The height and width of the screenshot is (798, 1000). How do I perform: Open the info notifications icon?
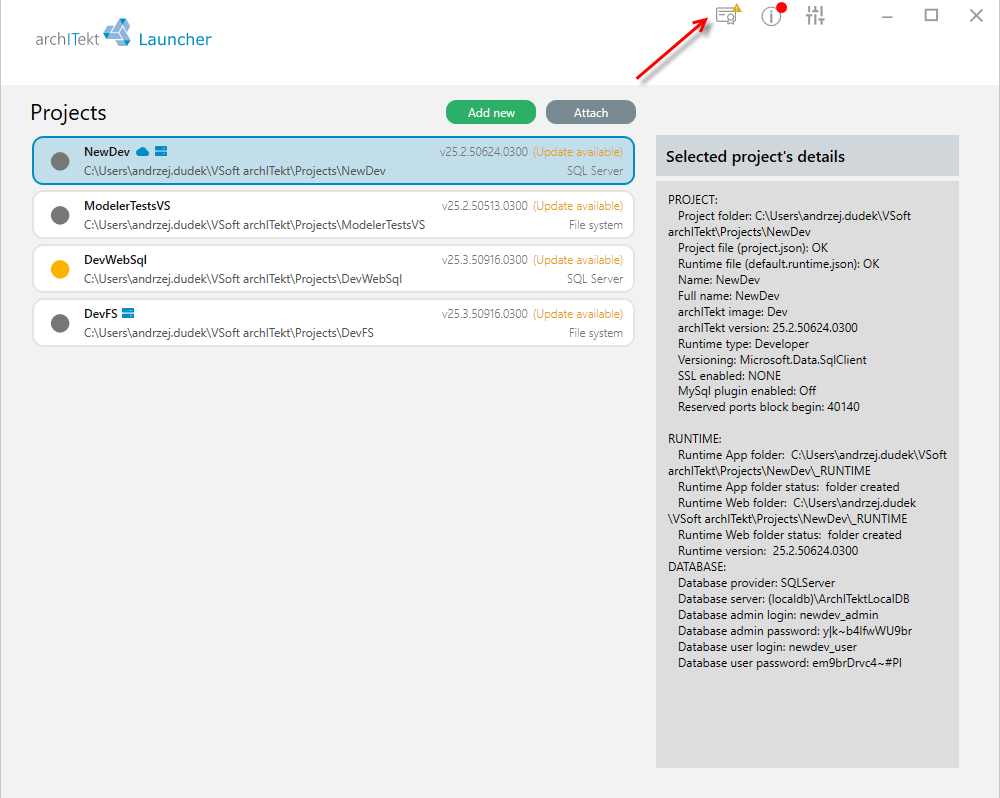click(773, 15)
